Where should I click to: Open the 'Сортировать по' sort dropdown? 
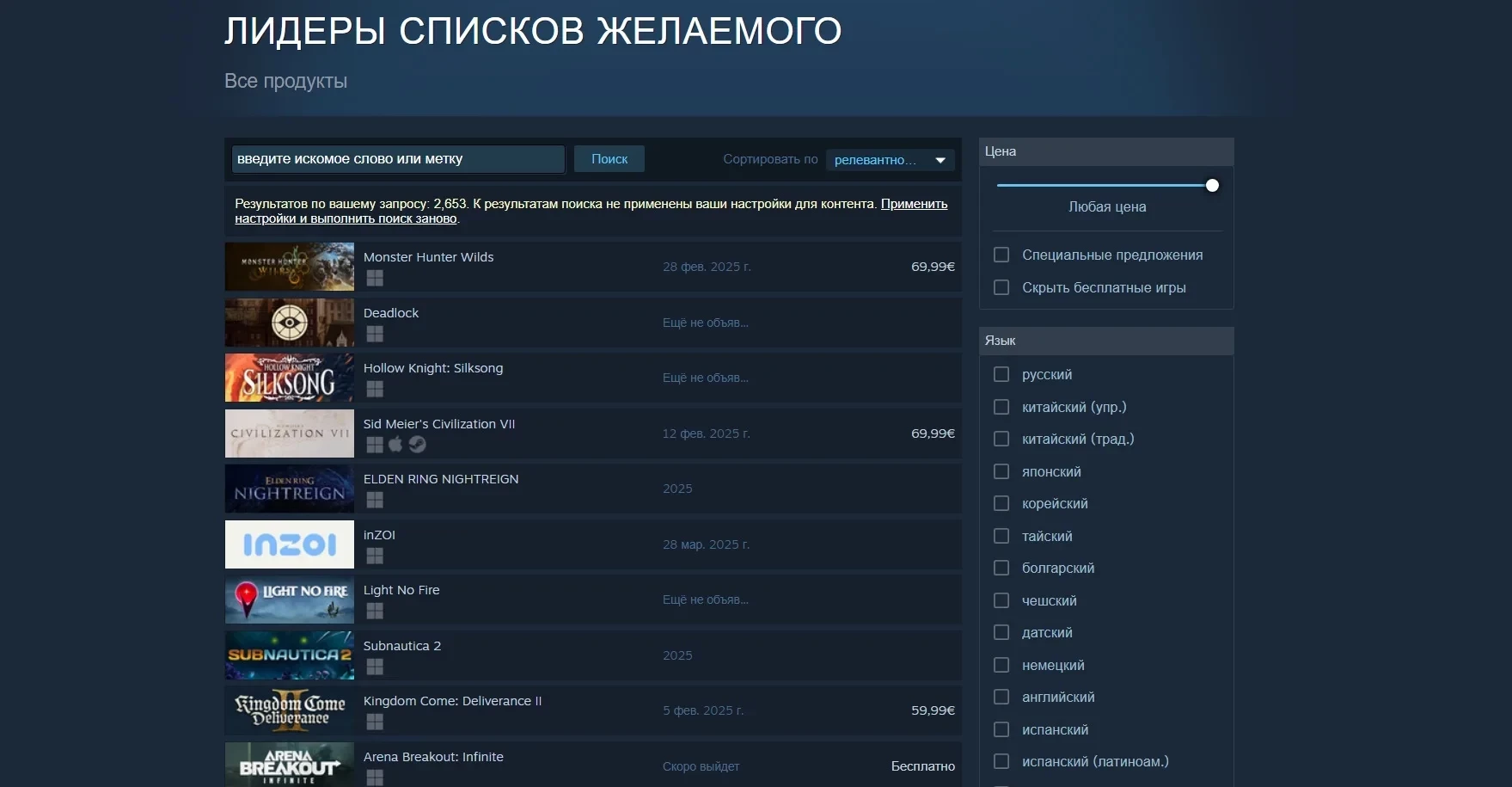tap(890, 160)
